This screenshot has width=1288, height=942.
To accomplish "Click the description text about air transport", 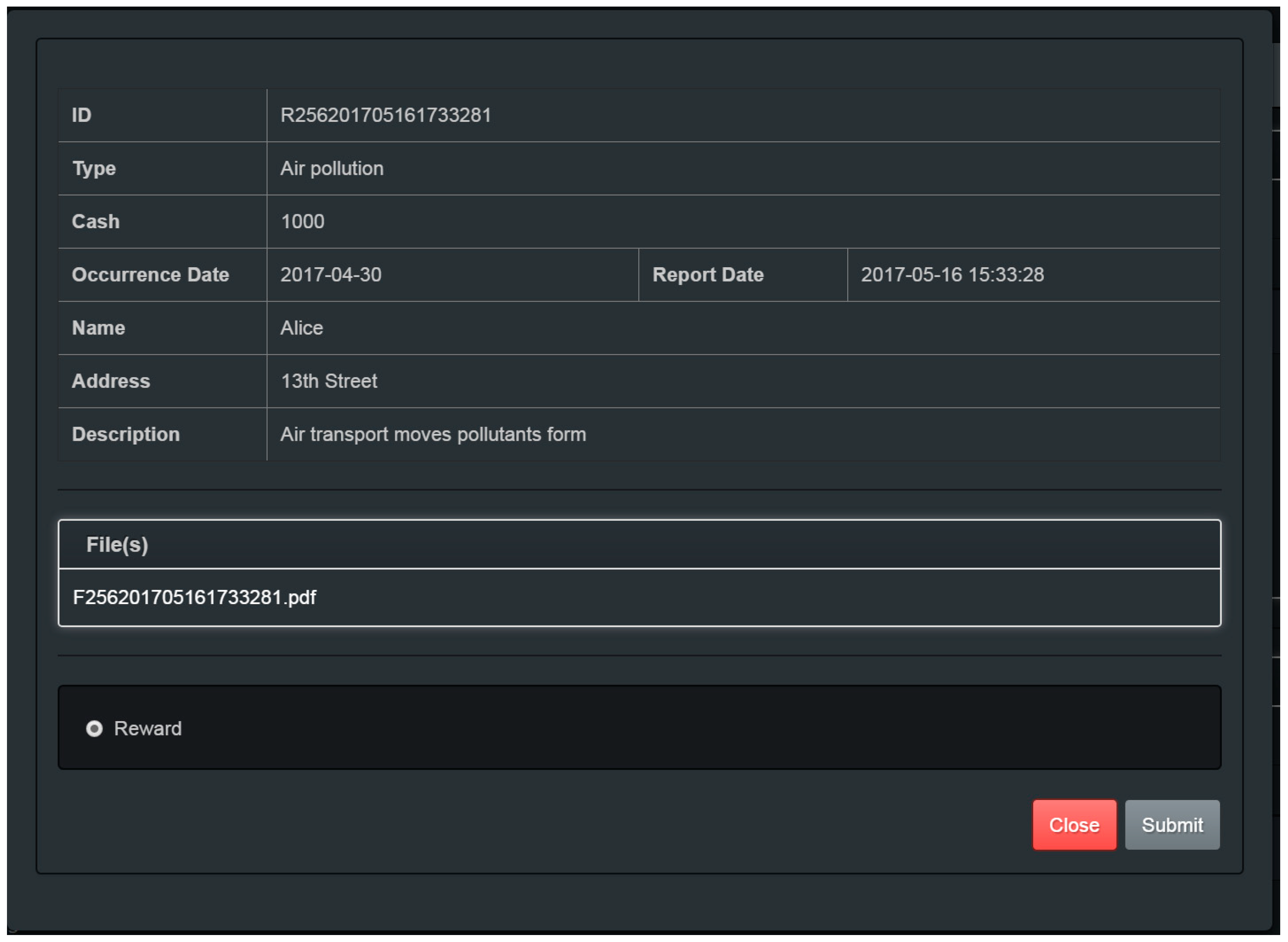I will (x=432, y=435).
